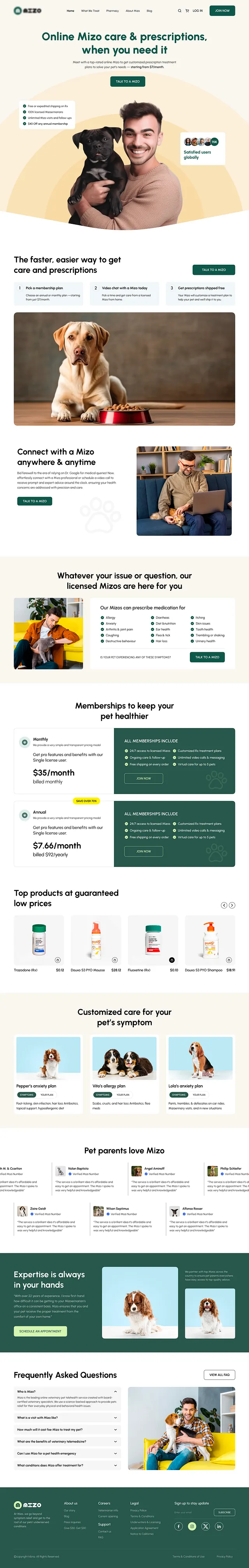Open Mizo's Facebook page icon

[x=178, y=1526]
